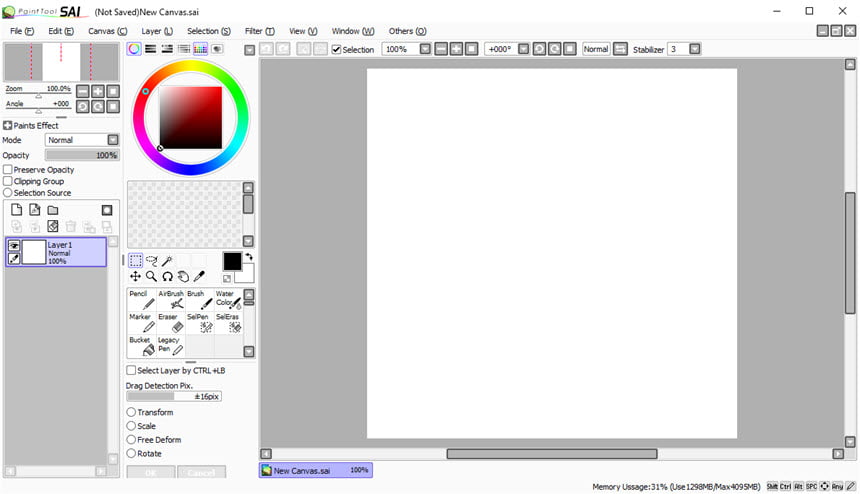The width and height of the screenshot is (860, 494).
Task: Zoom in with the navigator plus button
Action: click(x=98, y=91)
